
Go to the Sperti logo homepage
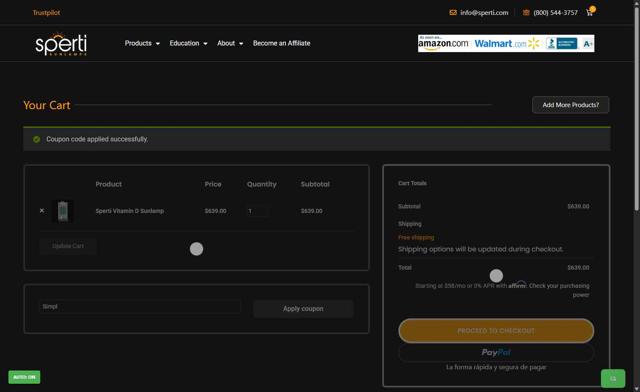click(61, 44)
